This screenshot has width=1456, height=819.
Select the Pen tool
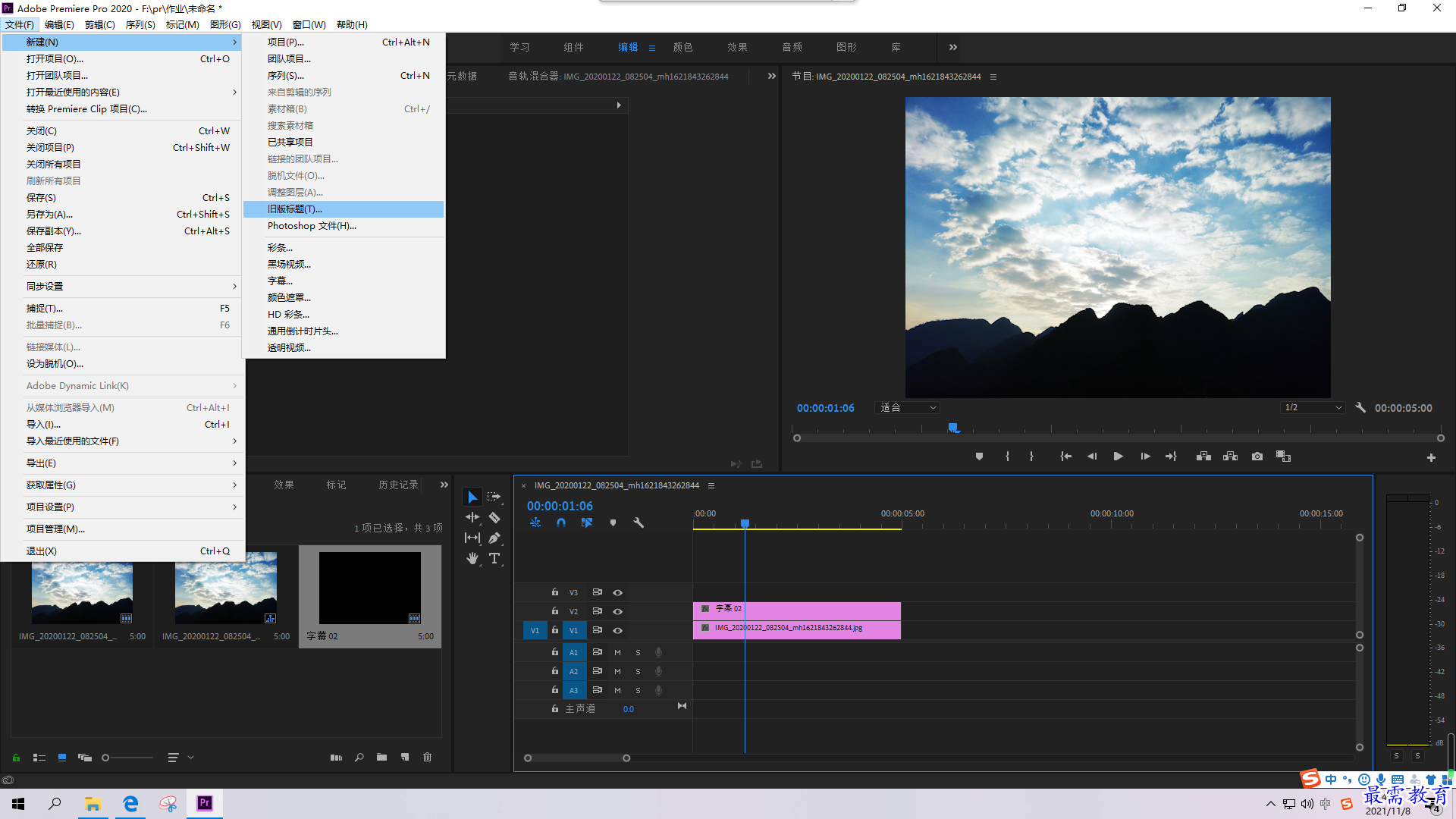494,538
